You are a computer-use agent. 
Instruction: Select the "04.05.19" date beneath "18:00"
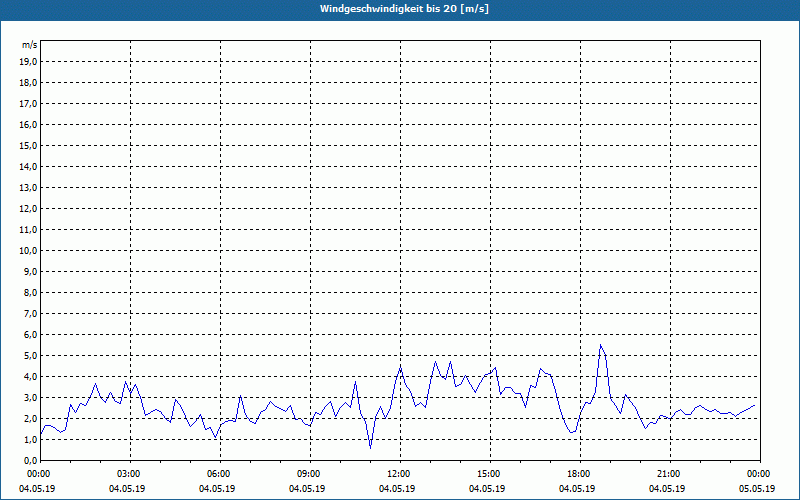pyautogui.click(x=577, y=489)
